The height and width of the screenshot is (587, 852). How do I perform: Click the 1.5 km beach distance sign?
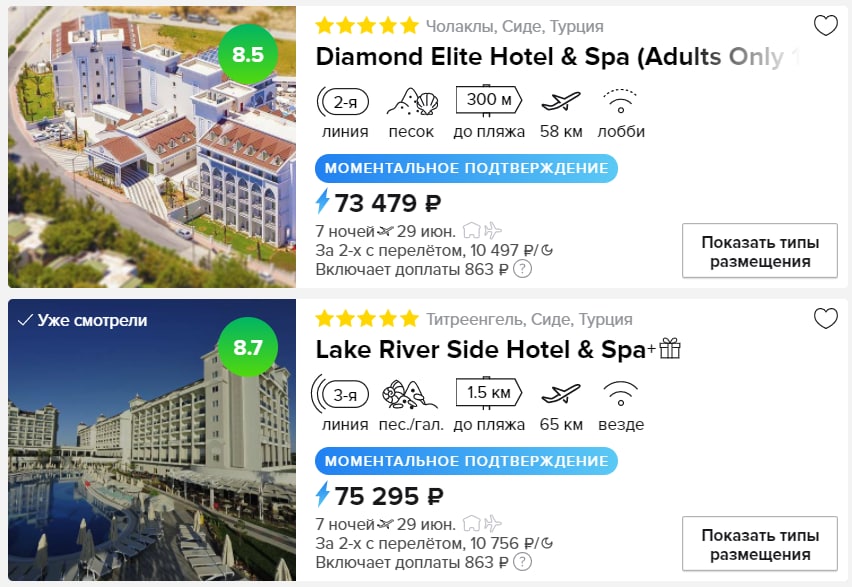(490, 394)
